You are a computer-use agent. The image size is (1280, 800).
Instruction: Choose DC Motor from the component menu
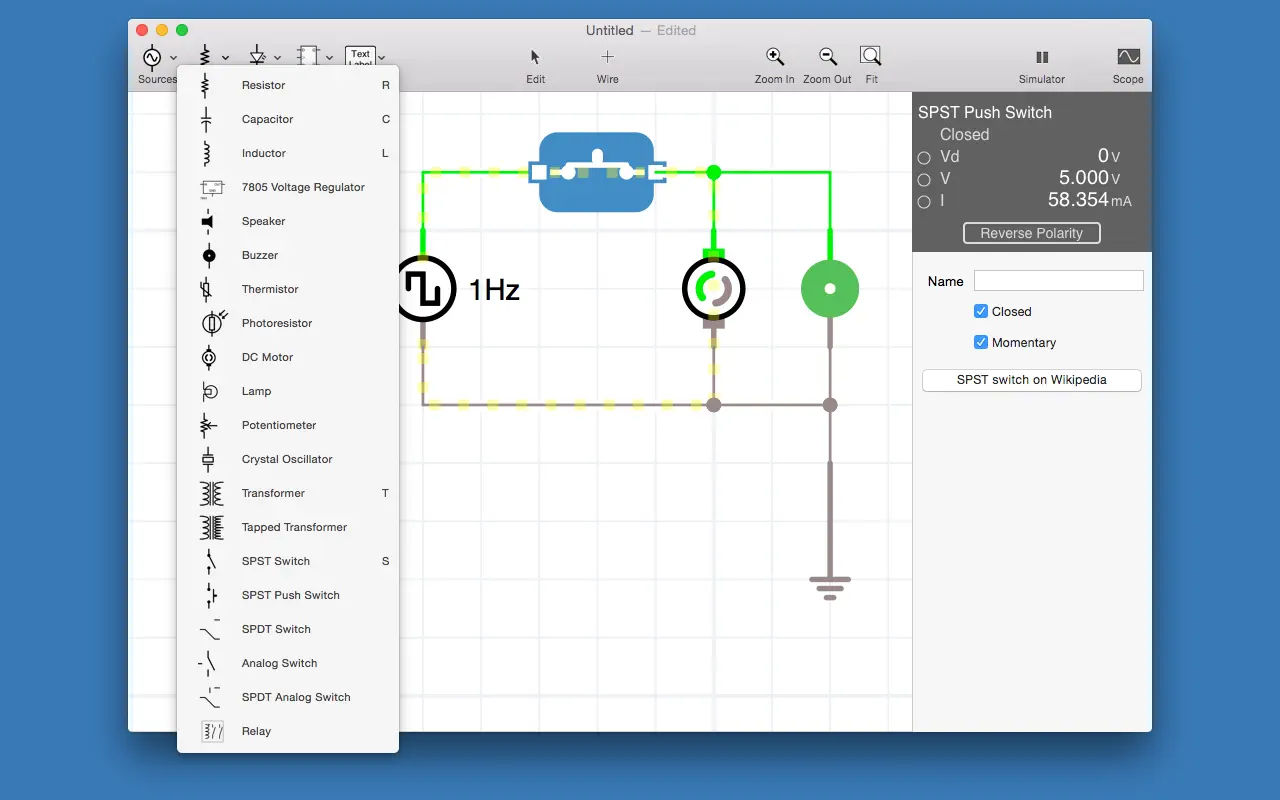[267, 357]
